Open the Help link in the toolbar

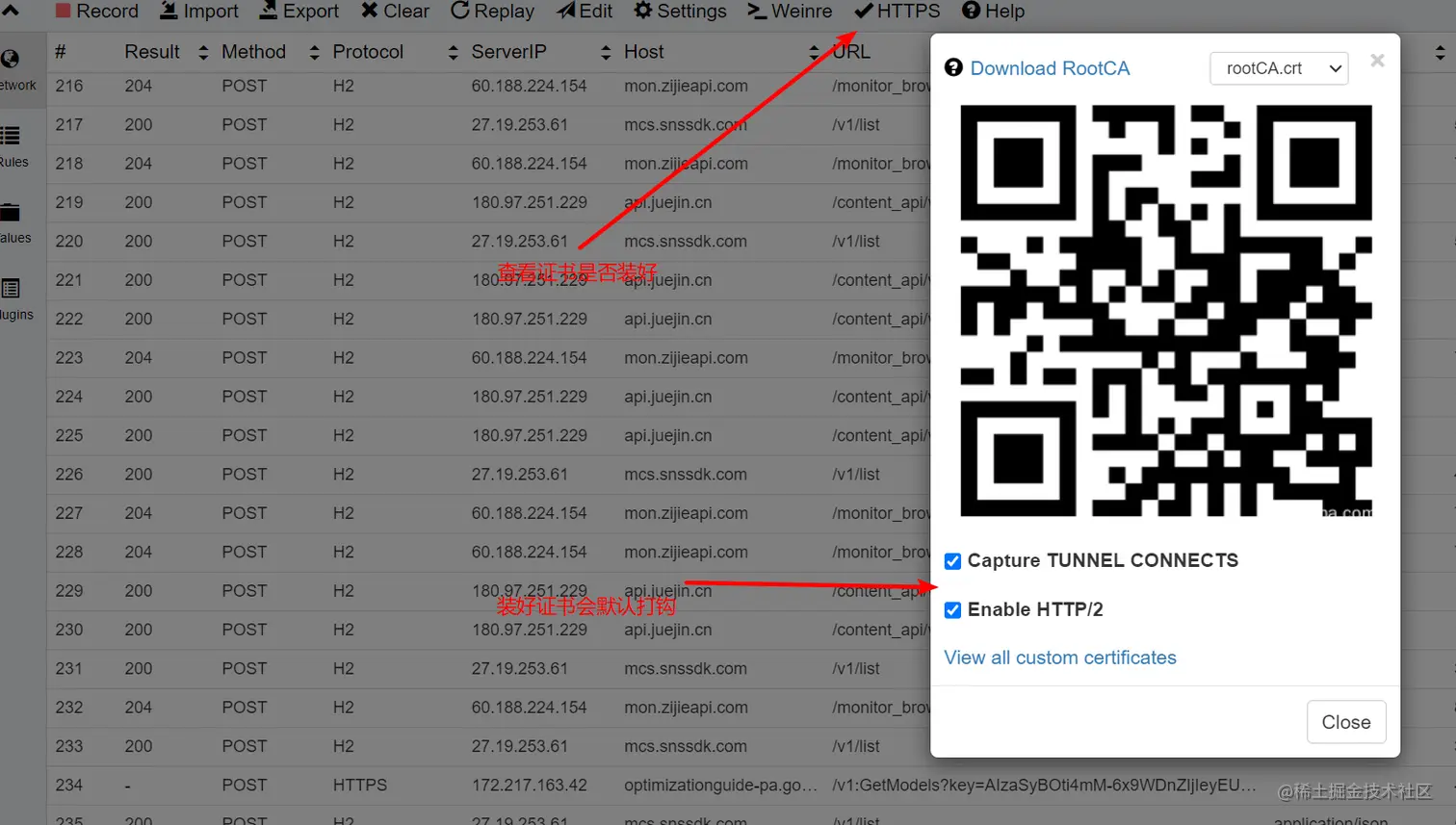tap(993, 12)
